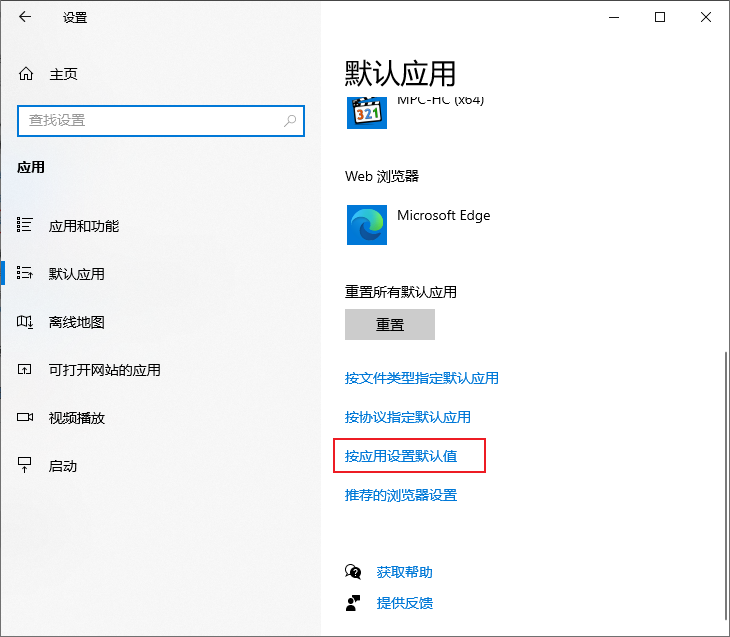Click the 重置 button

pos(390,325)
